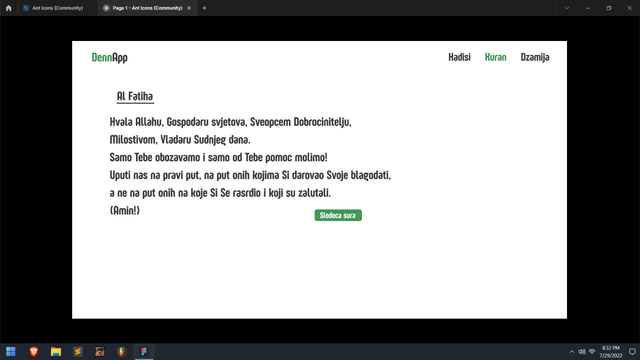Show hidden system tray icons
This screenshot has width=640, height=360.
tap(572, 352)
